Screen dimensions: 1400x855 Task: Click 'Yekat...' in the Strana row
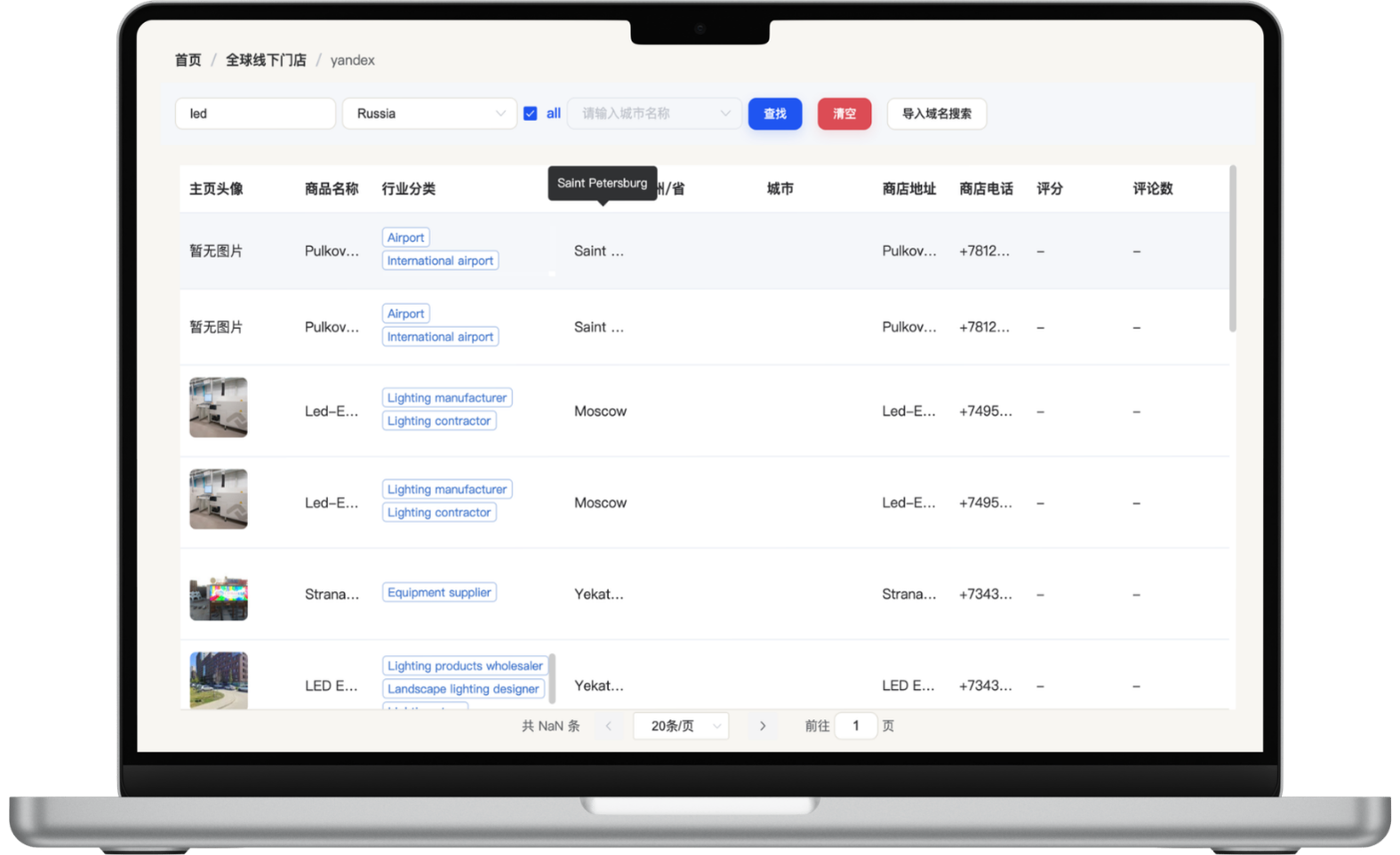(599, 595)
